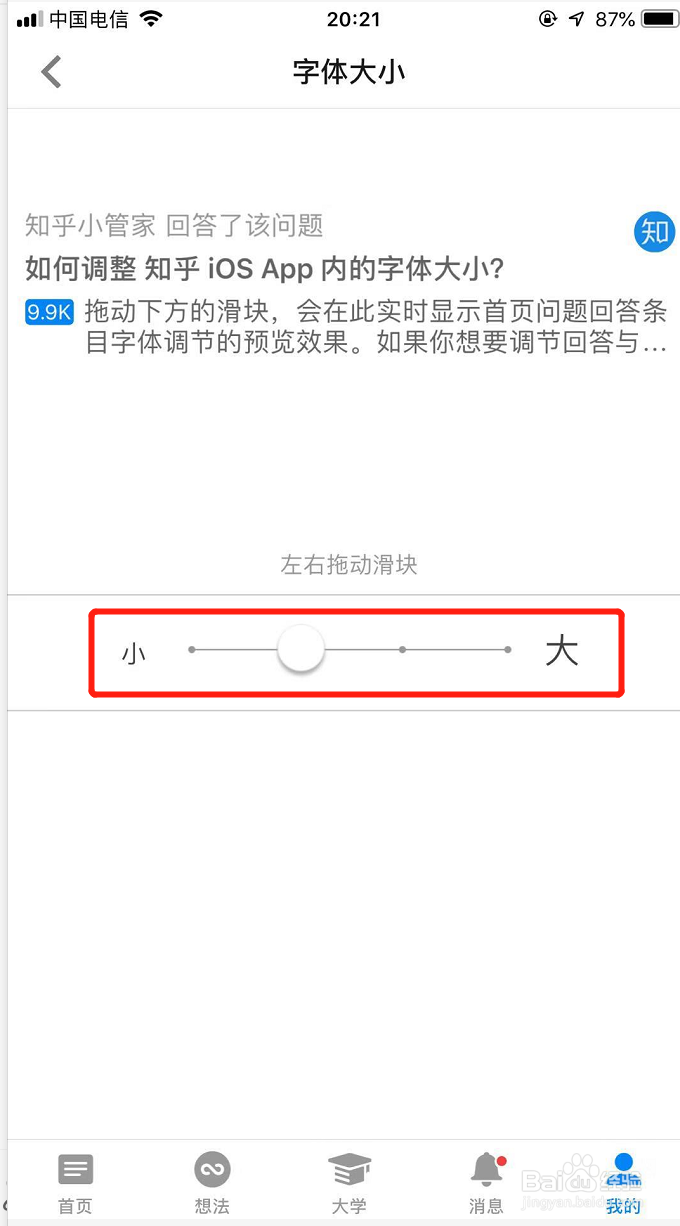Select the third font size dot
This screenshot has width=680, height=1226.
402,650
